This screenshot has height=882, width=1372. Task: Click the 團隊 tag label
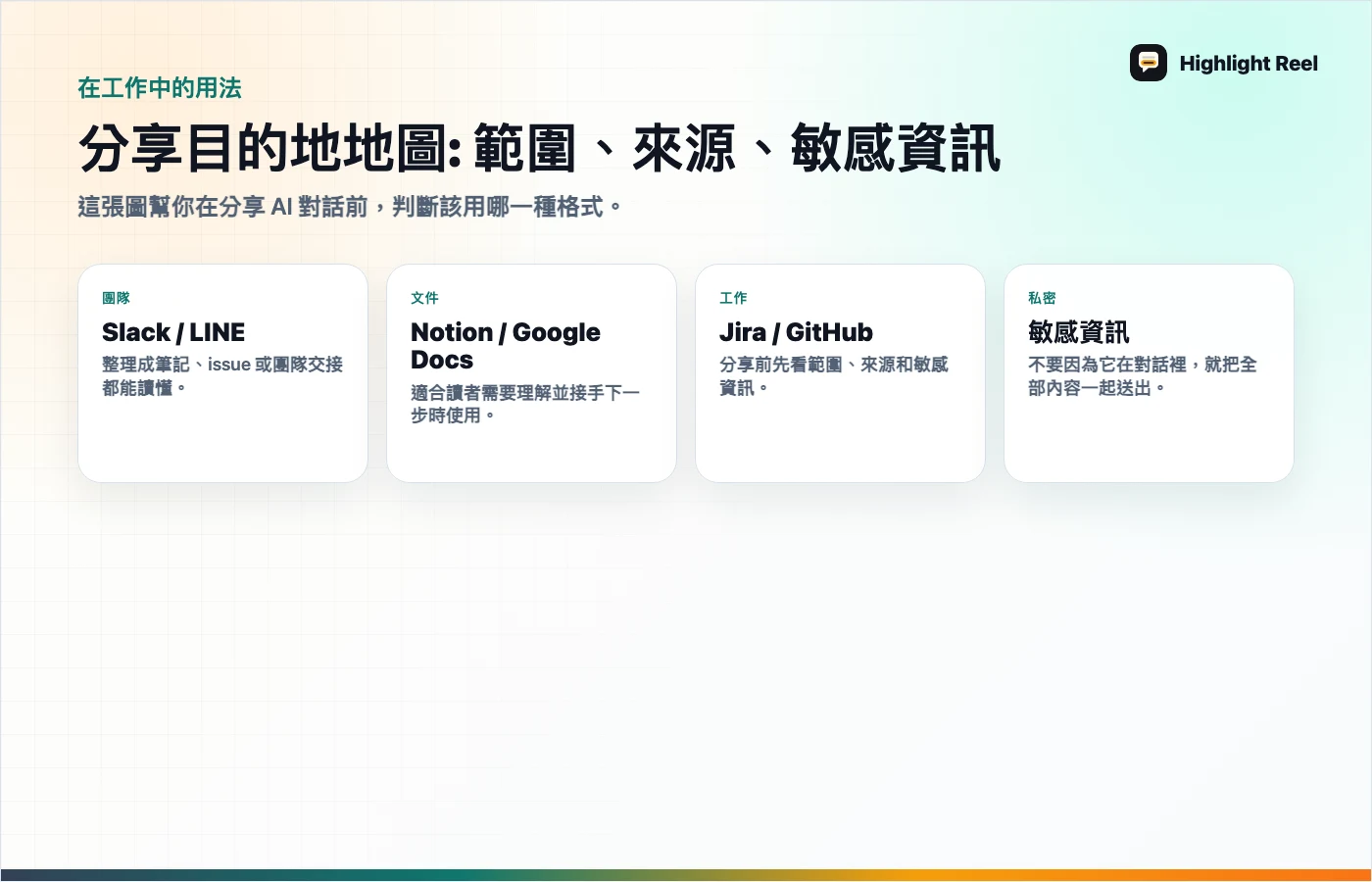click(116, 298)
